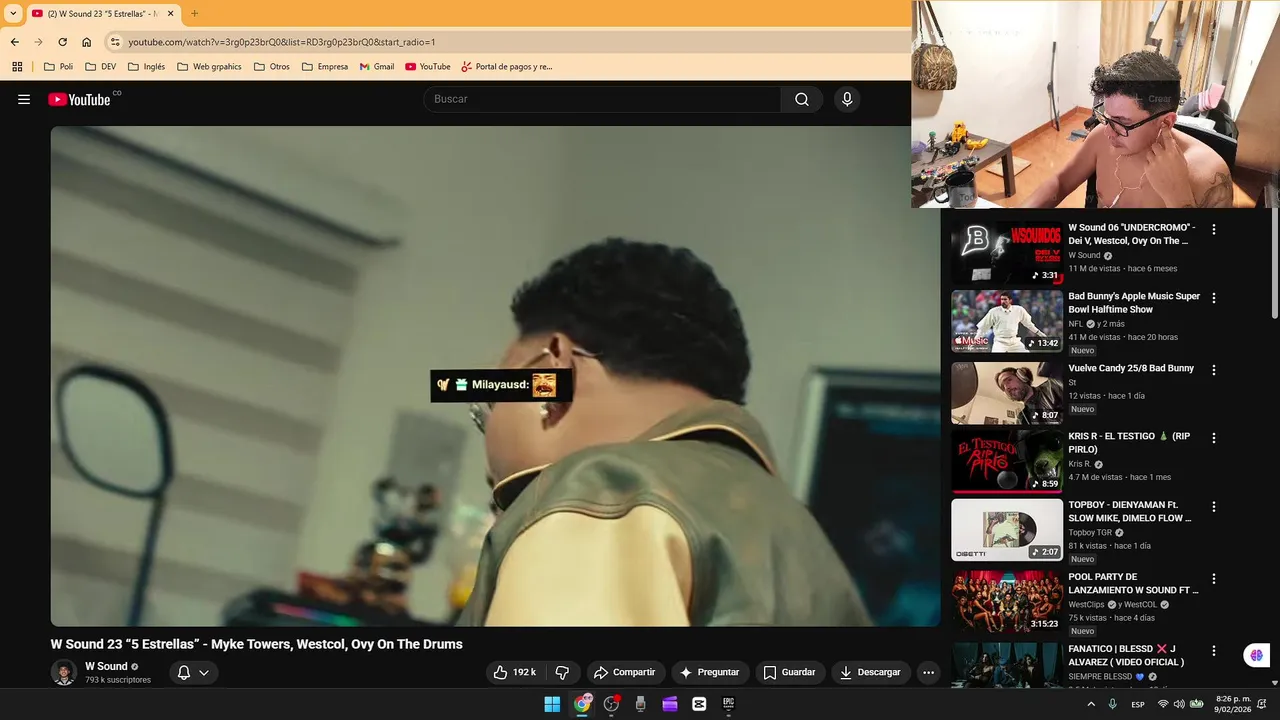The height and width of the screenshot is (720, 1280).
Task: Like the video with 192 k thumbs-up
Action: click(x=515, y=672)
